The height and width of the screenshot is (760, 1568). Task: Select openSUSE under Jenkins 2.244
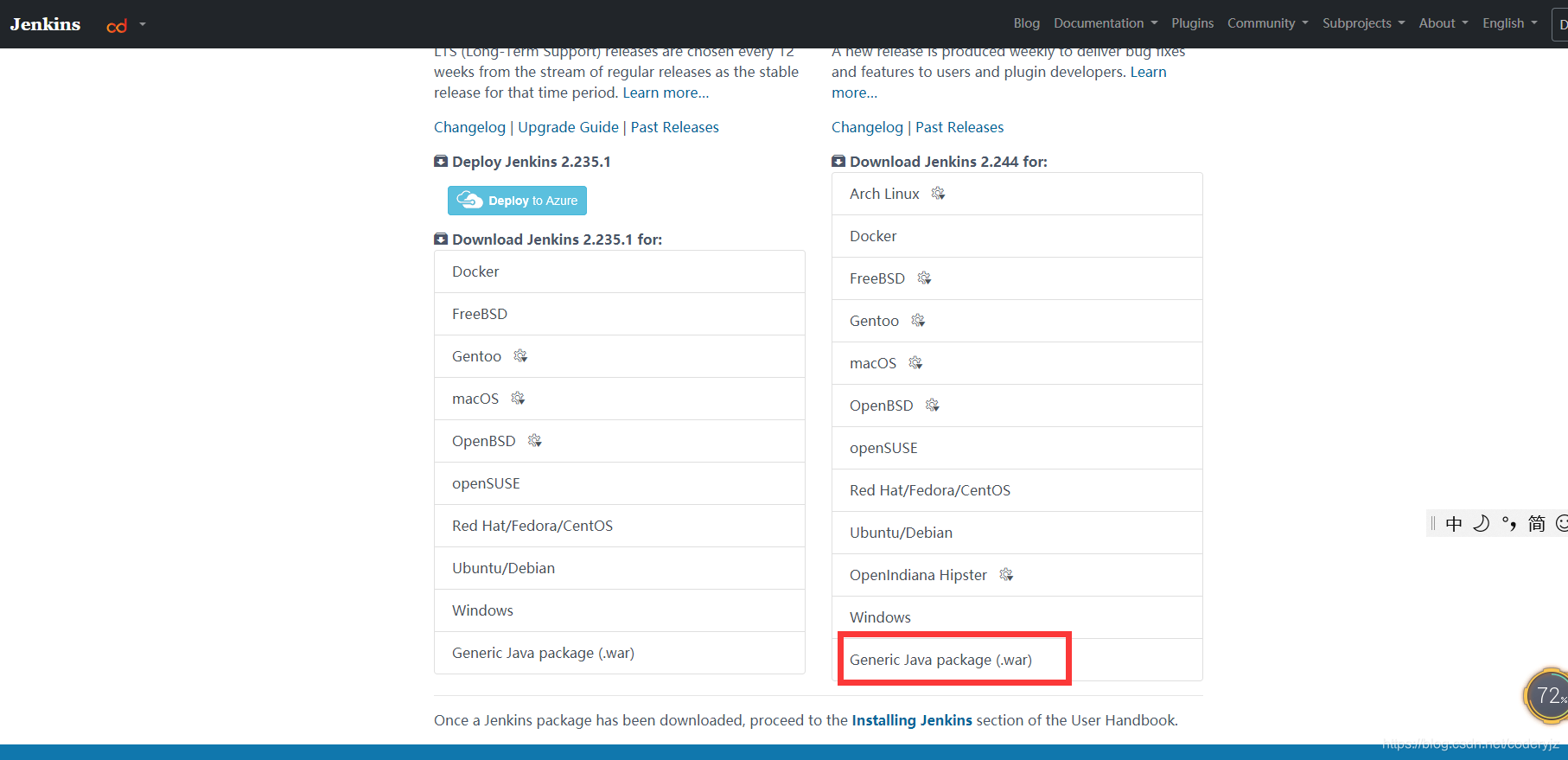[x=1017, y=448]
